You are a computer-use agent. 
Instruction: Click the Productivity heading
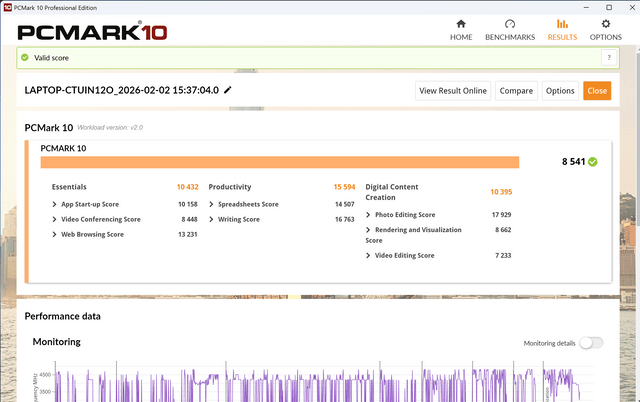[x=230, y=187]
